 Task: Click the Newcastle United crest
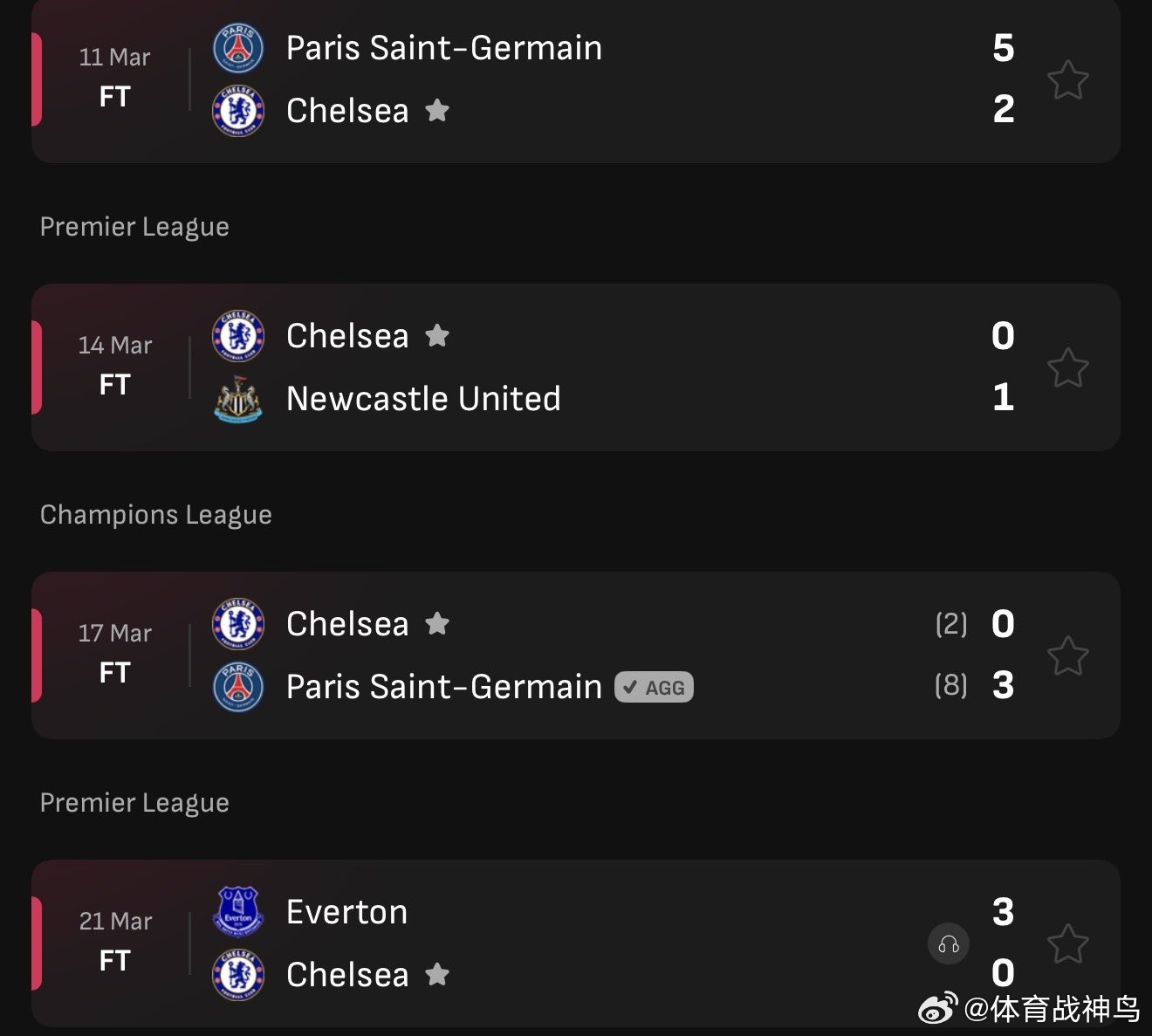(238, 399)
